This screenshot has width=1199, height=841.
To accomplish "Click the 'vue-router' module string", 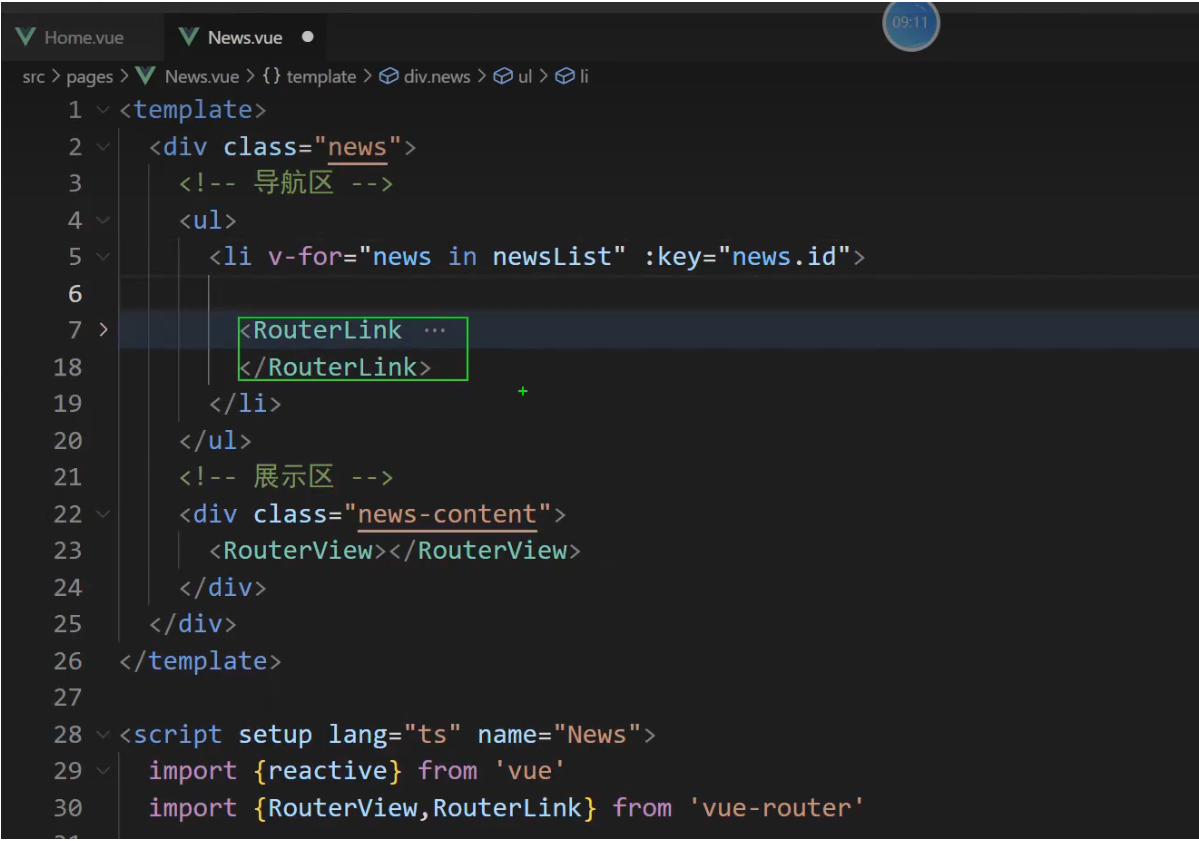I will tap(776, 807).
